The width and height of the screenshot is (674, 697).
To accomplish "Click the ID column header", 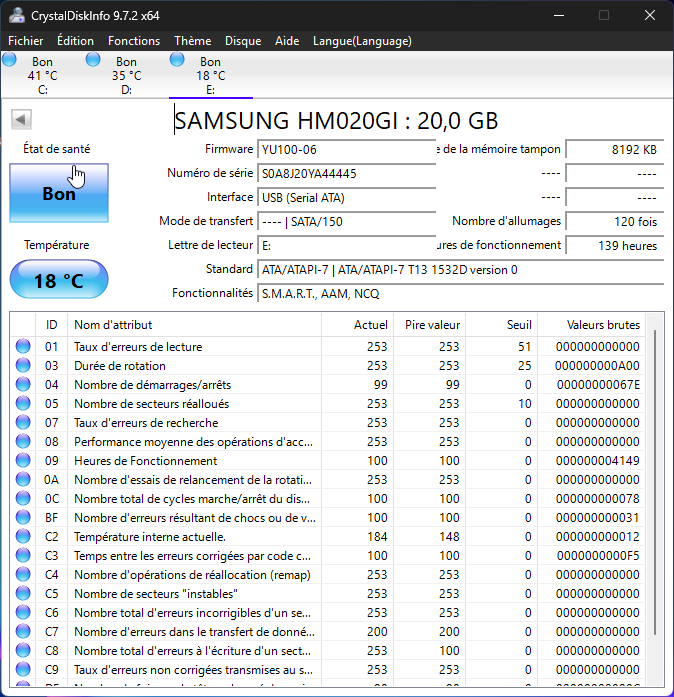I will pyautogui.click(x=52, y=325).
